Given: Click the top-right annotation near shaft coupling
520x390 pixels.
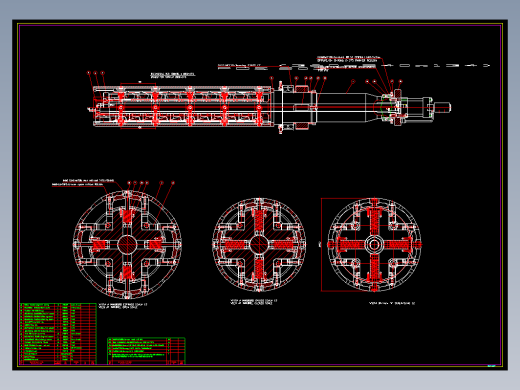Looking at the screenshot, I should pyautogui.click(x=348, y=59).
